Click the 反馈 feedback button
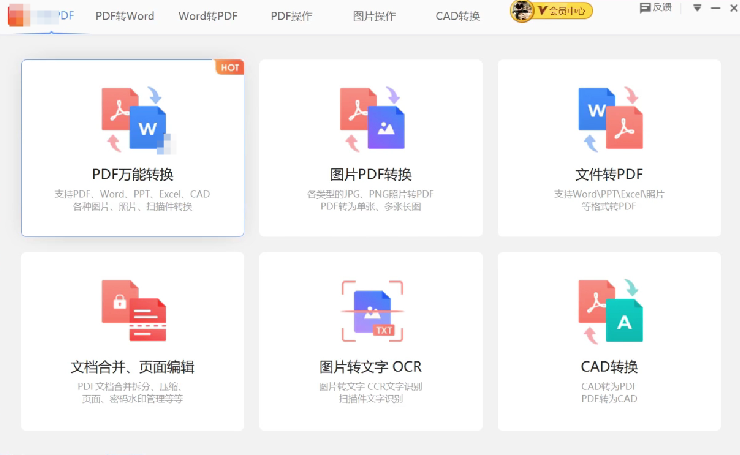740x455 pixels. [655, 8]
